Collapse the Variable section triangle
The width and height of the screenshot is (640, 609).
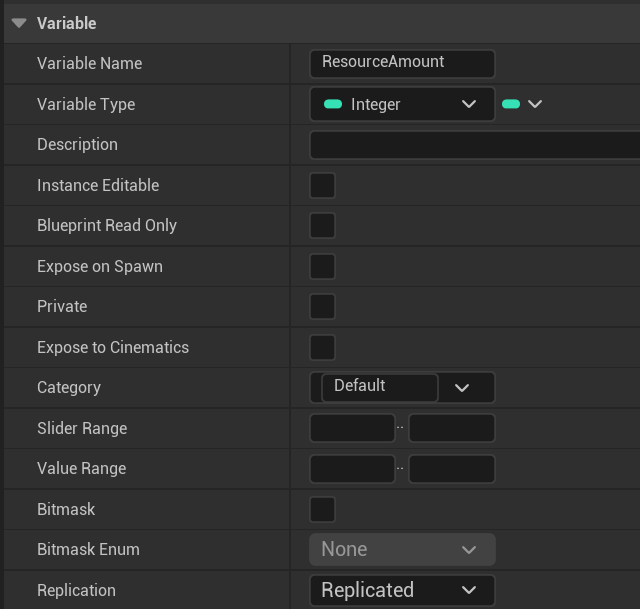point(19,23)
